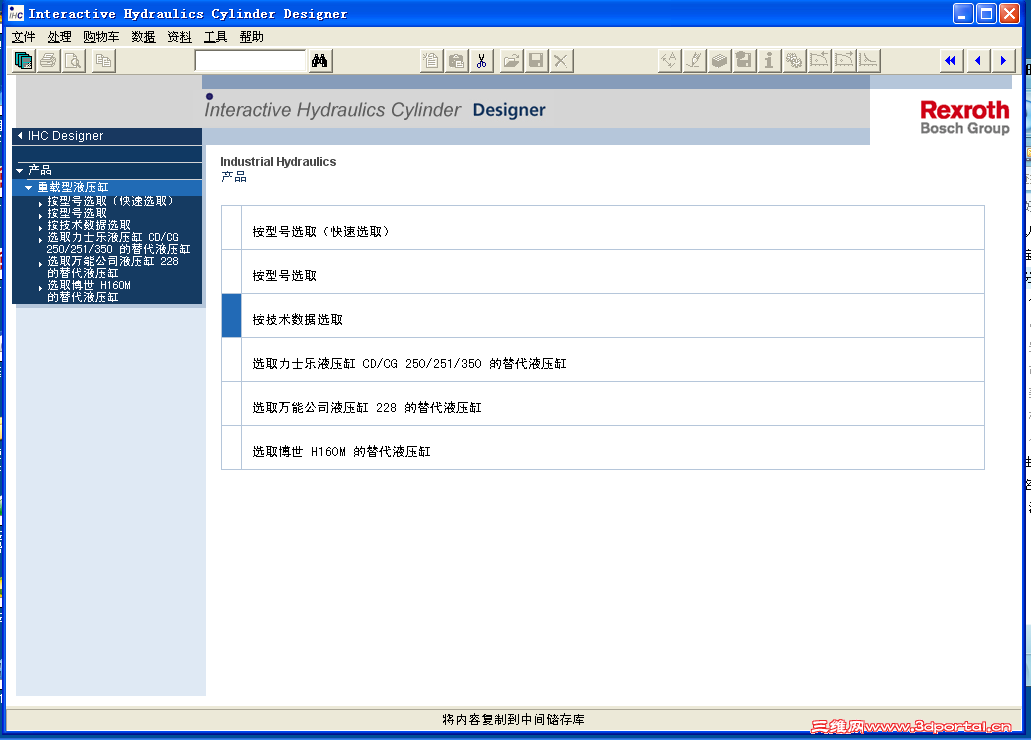Viewport: 1031px width, 740px height.
Task: Click the copy pages toolbar icon
Action: [x=104, y=61]
